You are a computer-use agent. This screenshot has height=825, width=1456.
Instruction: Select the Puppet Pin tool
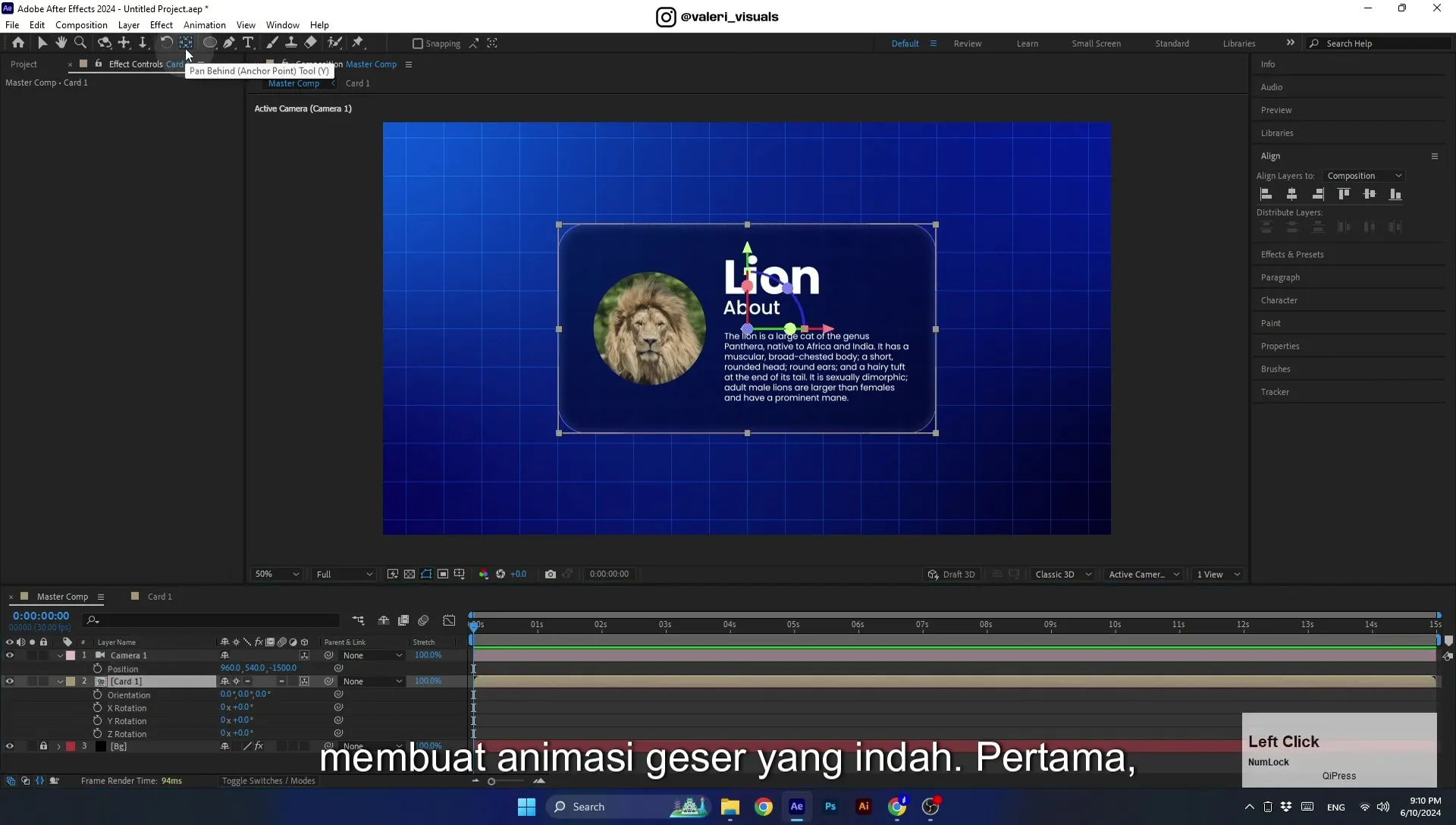(x=358, y=43)
